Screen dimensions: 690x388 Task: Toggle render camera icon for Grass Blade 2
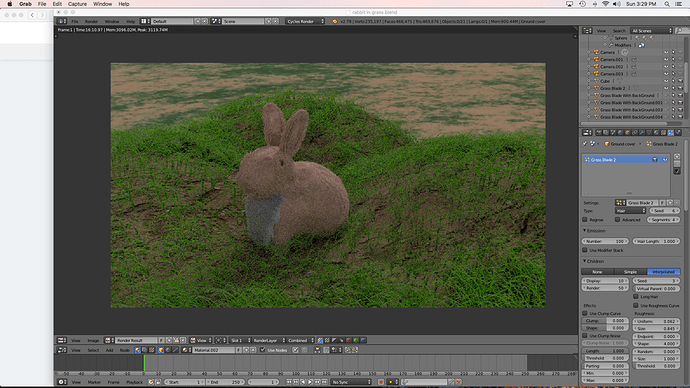[680, 88]
